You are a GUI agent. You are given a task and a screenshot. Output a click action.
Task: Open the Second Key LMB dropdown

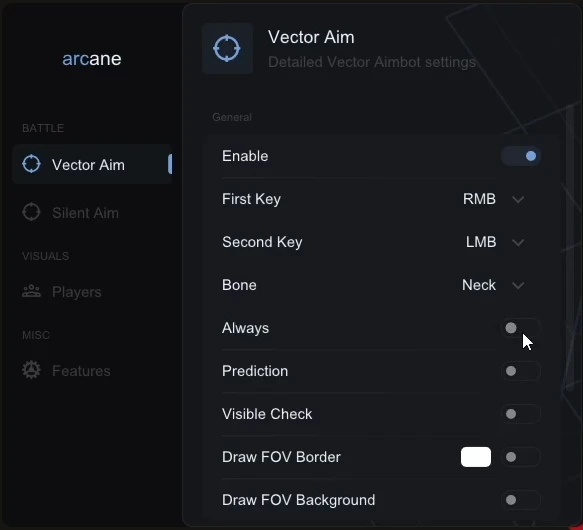point(495,242)
